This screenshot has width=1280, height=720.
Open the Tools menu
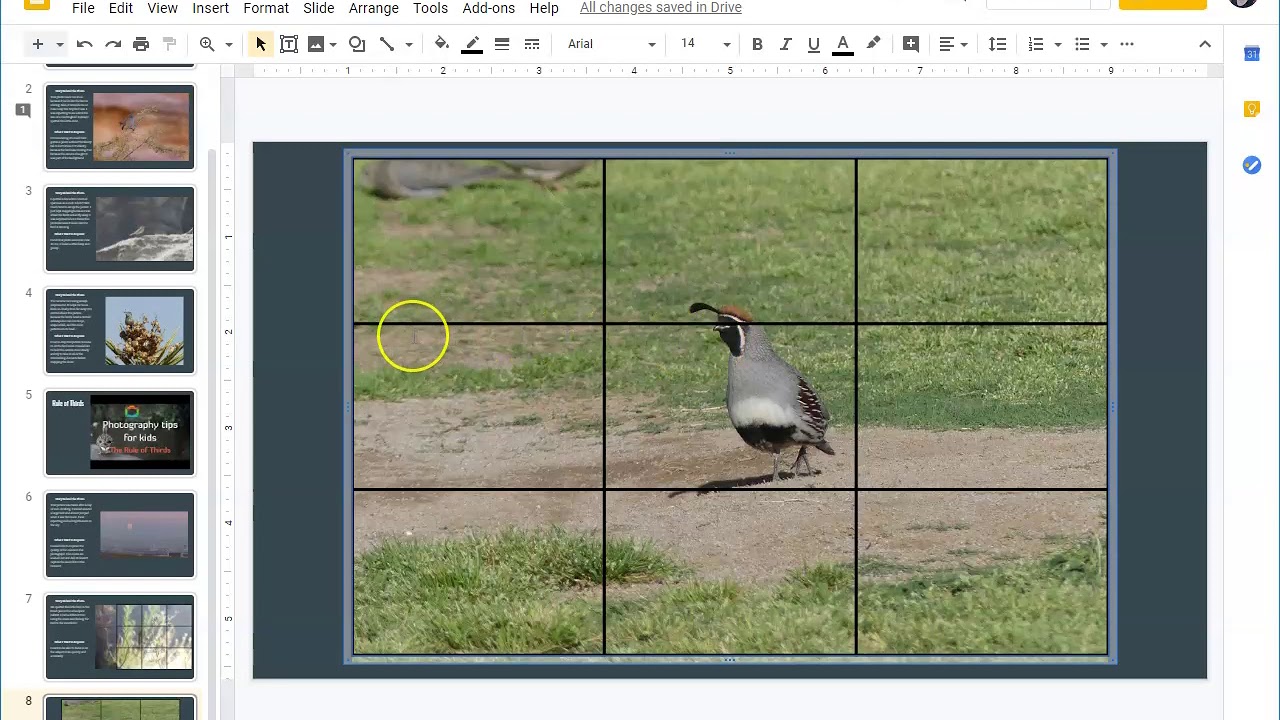tap(430, 8)
